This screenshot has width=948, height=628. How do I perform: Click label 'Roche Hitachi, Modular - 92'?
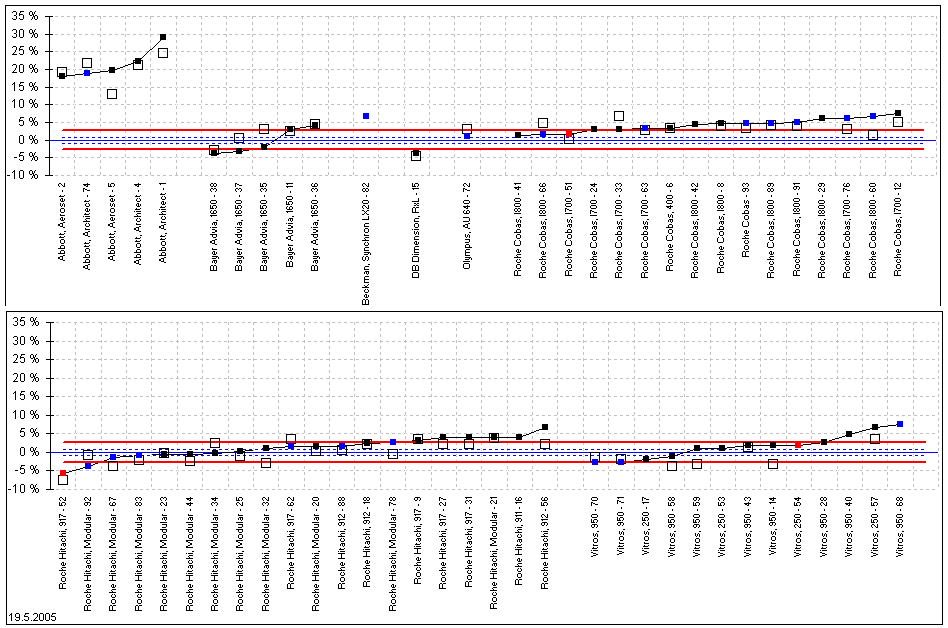(88, 554)
